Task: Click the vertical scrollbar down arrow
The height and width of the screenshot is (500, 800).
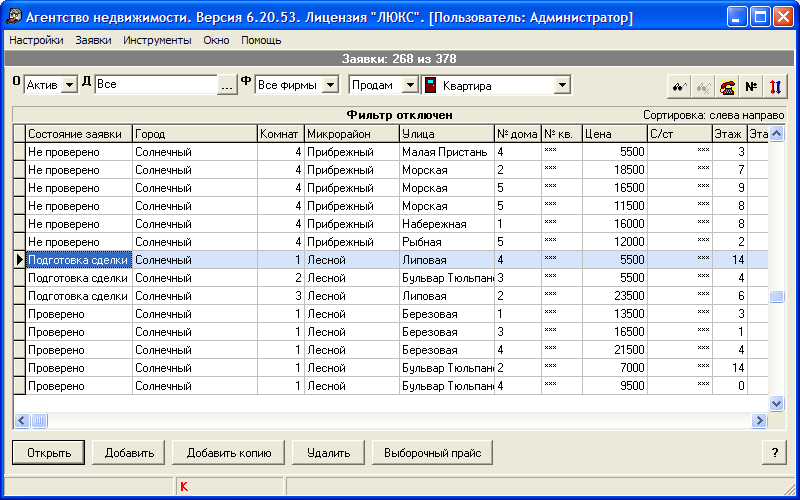Action: tap(777, 404)
